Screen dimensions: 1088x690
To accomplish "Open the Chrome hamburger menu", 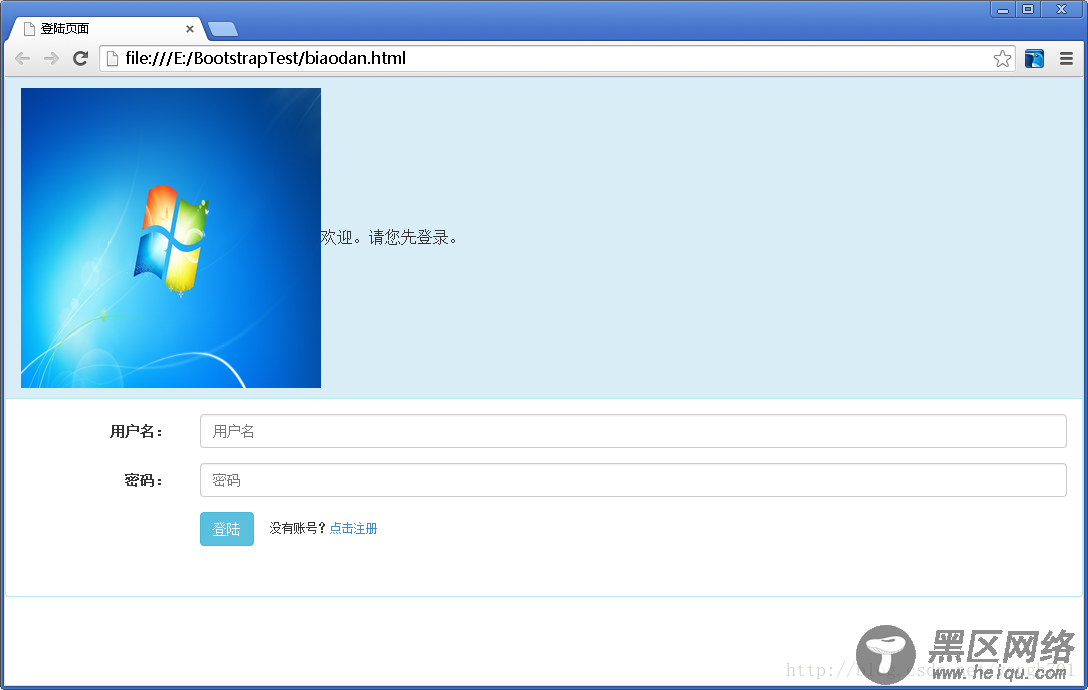I will [1066, 59].
